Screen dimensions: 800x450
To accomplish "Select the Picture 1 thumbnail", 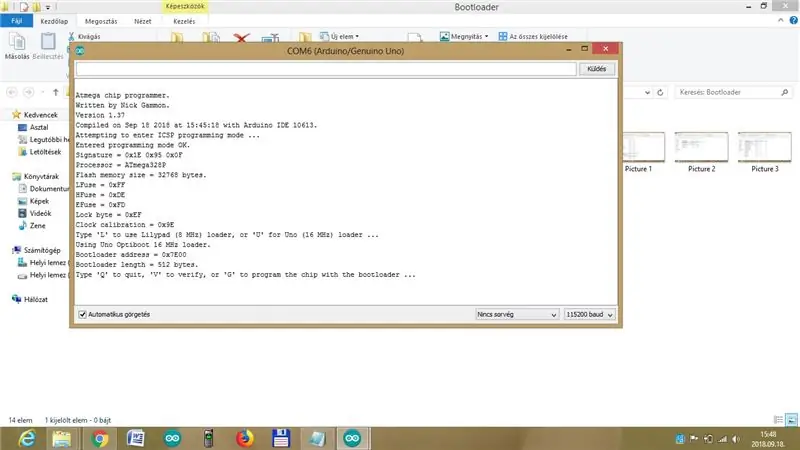I will [x=642, y=152].
